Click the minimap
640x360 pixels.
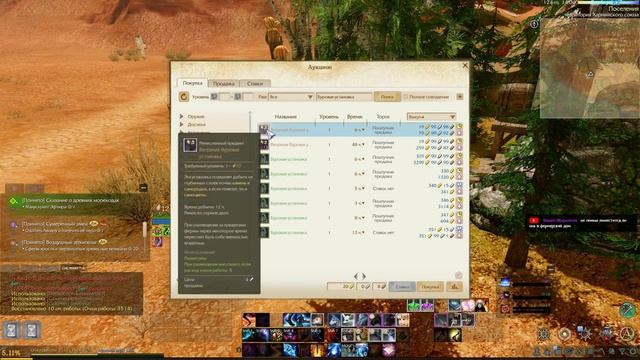tap(590, 67)
